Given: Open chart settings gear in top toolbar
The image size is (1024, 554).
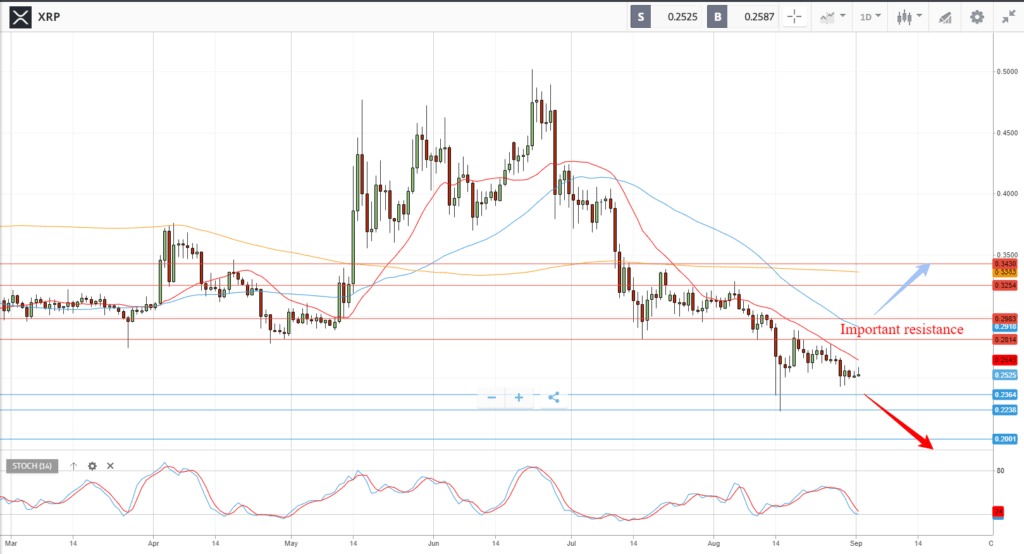Looking at the screenshot, I should [x=976, y=17].
